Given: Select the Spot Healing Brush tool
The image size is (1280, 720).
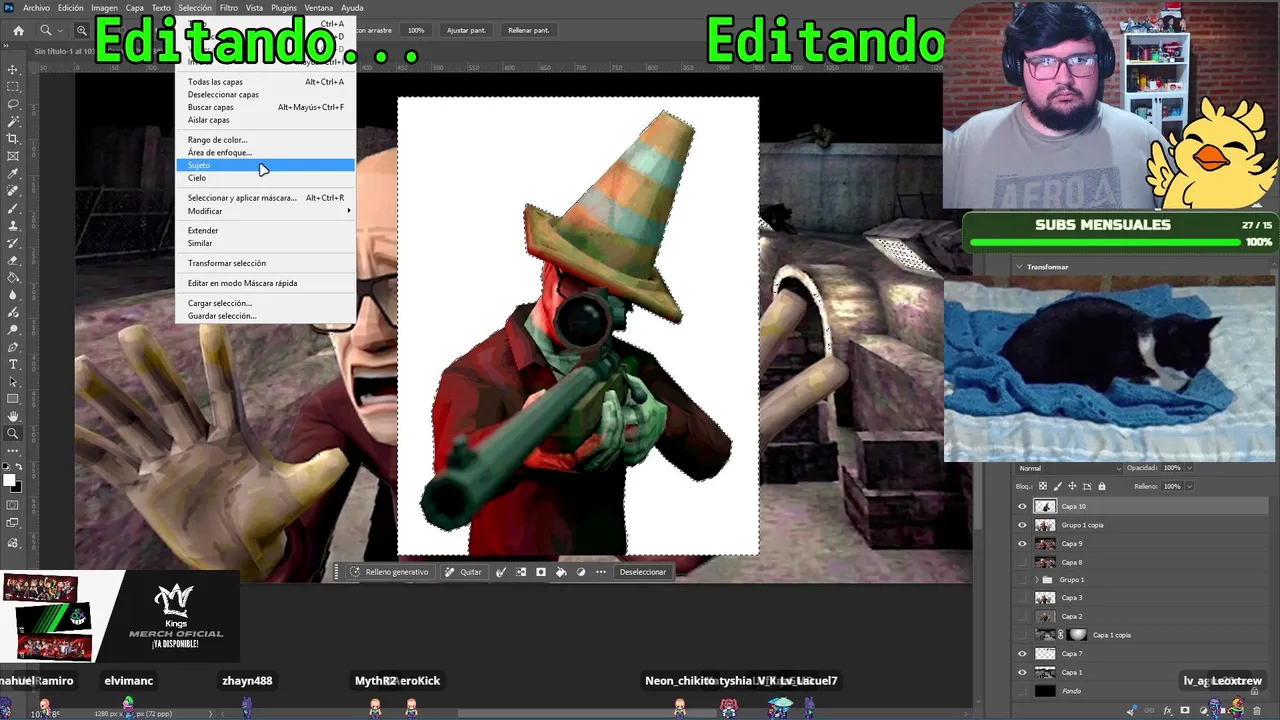Looking at the screenshot, I should coord(13,191).
